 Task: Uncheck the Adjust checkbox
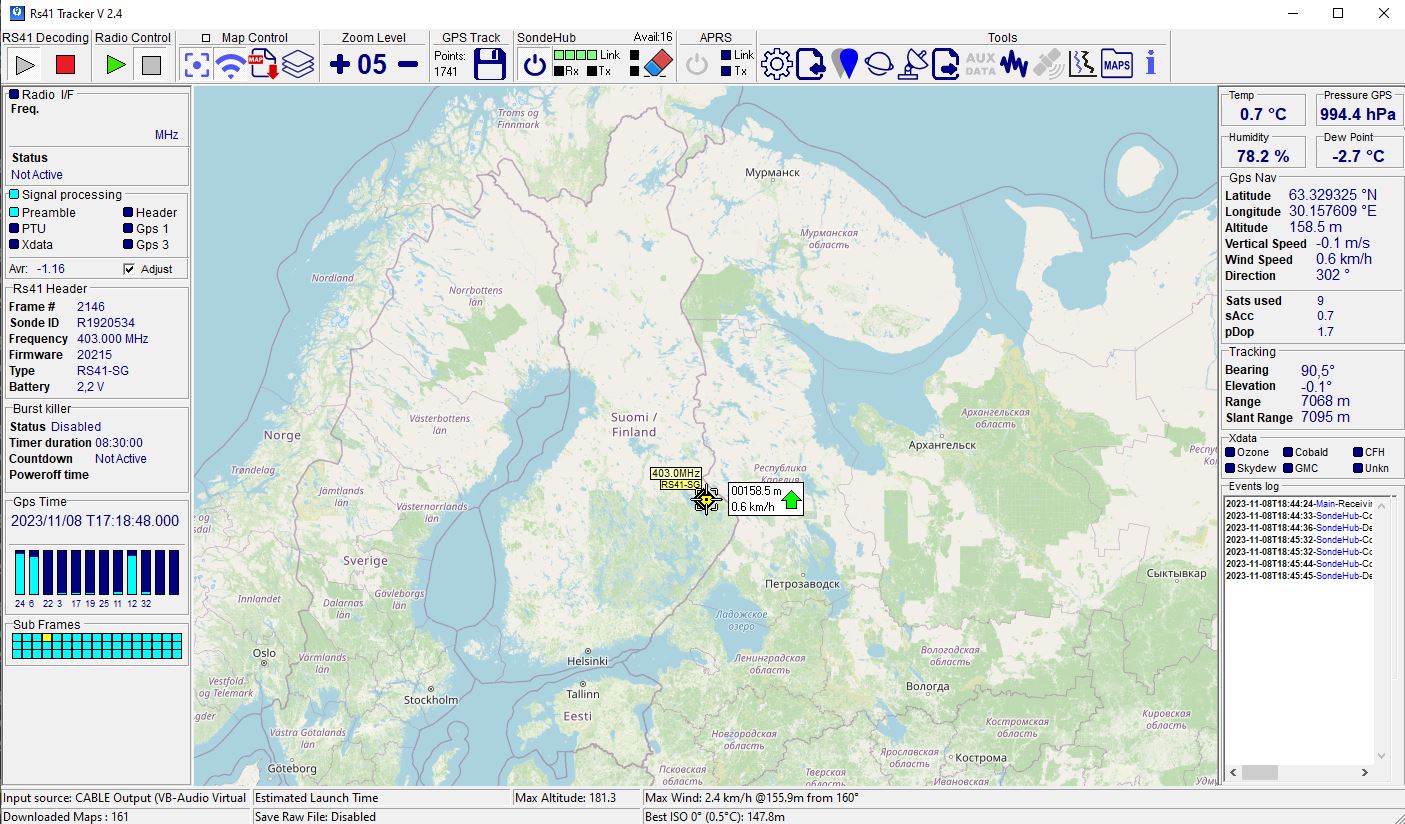(128, 269)
